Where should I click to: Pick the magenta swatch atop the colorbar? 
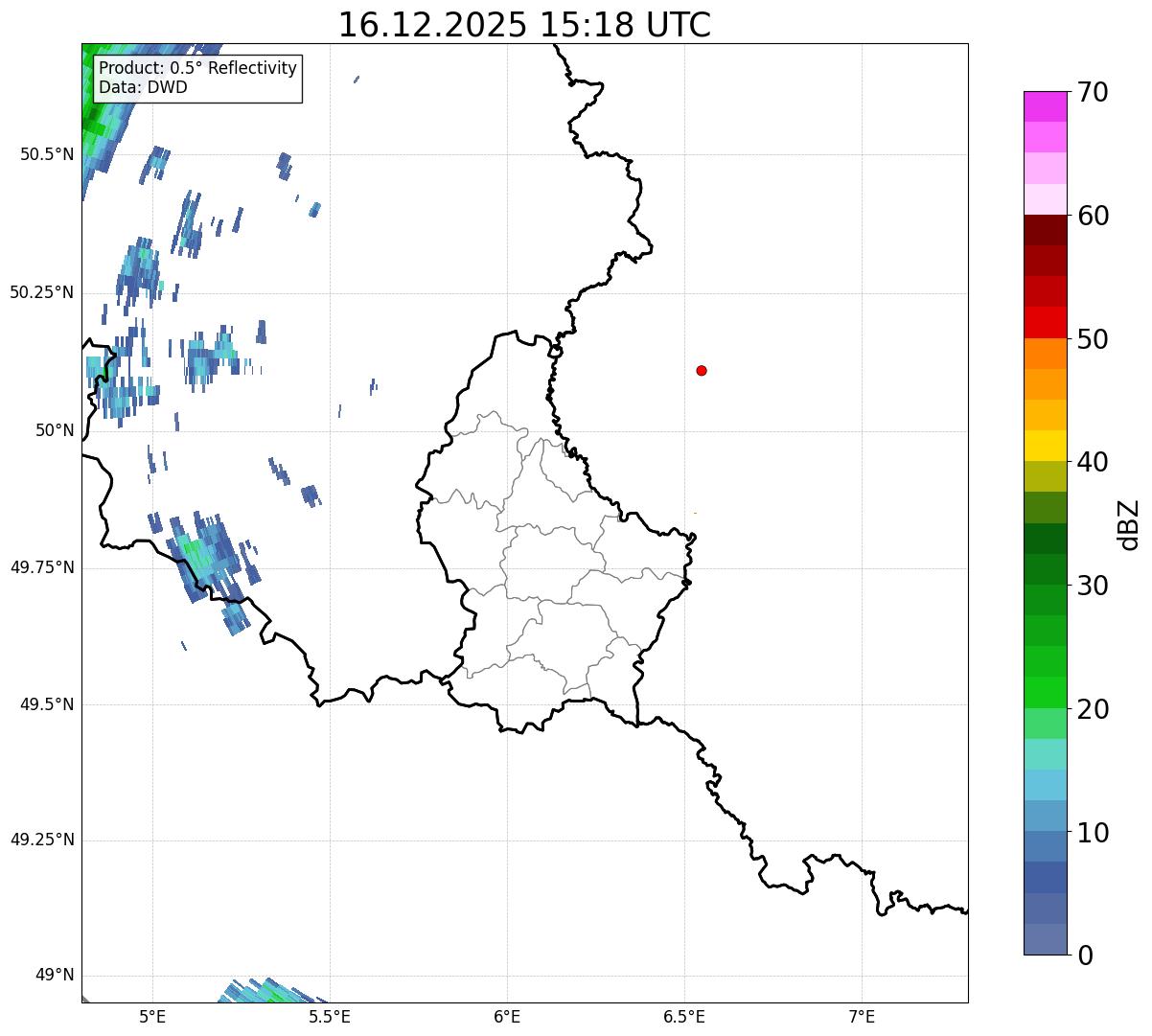1046,106
